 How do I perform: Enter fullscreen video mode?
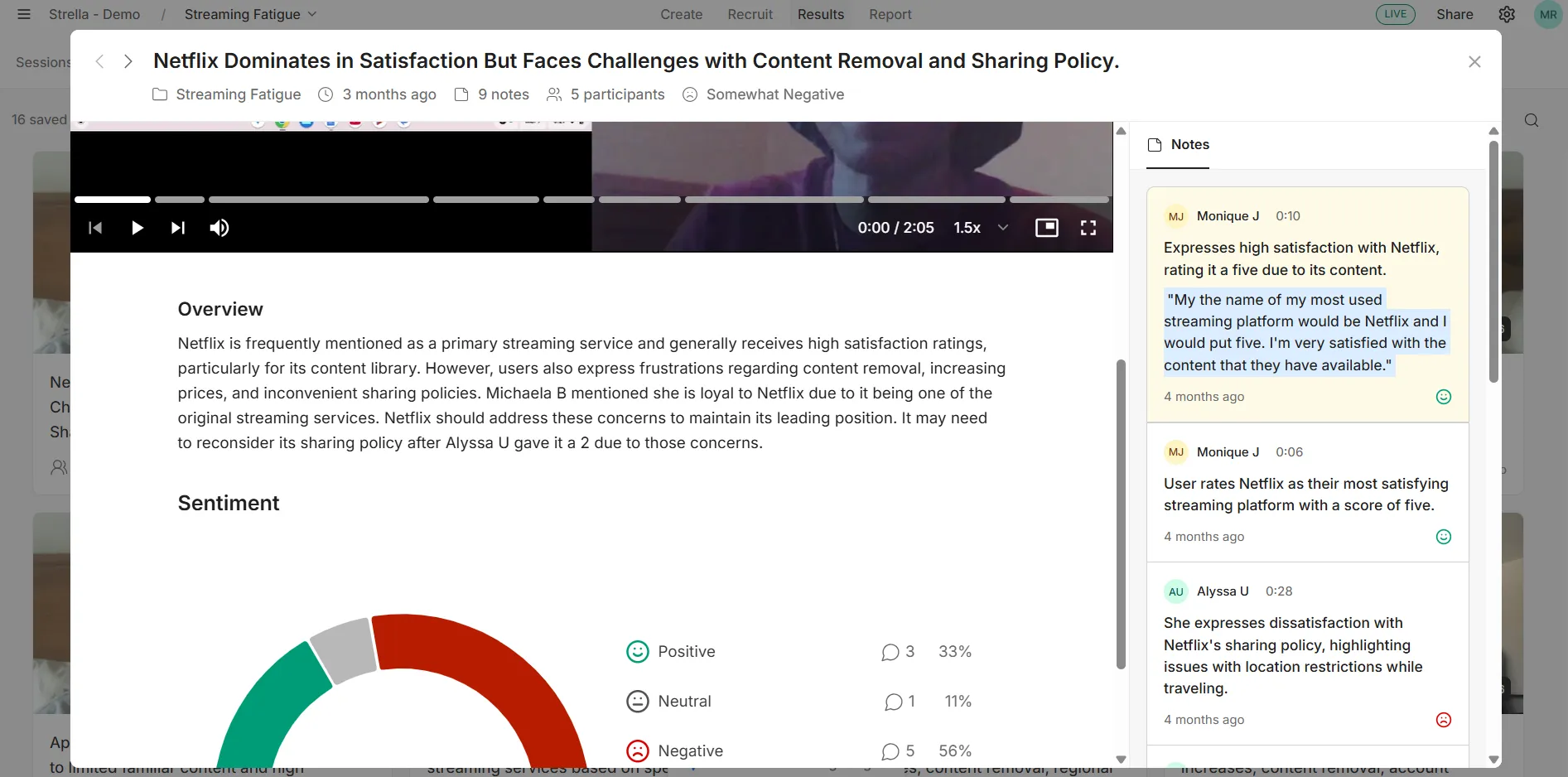pos(1088,228)
